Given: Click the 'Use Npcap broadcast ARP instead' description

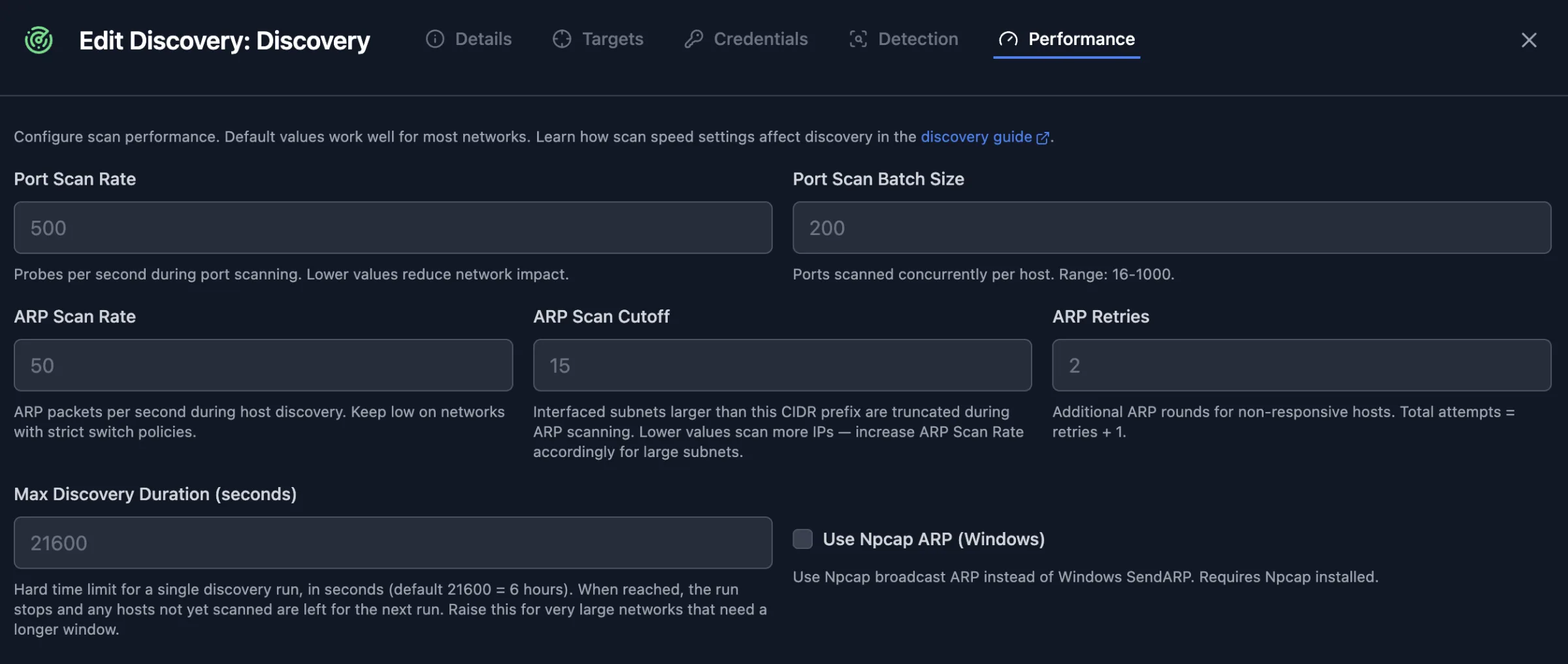Looking at the screenshot, I should point(1085,577).
